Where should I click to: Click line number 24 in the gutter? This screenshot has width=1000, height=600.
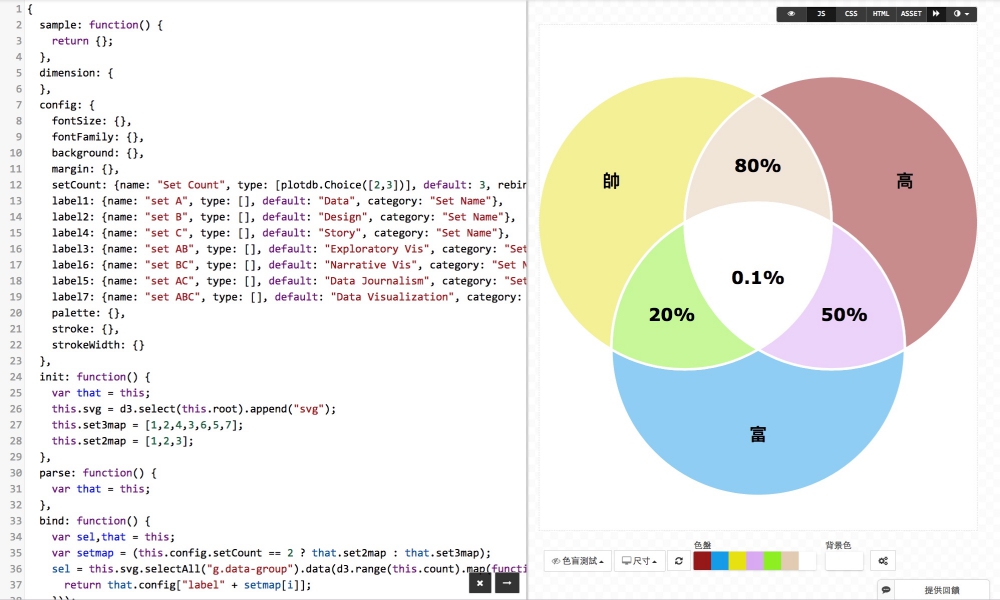click(x=15, y=377)
